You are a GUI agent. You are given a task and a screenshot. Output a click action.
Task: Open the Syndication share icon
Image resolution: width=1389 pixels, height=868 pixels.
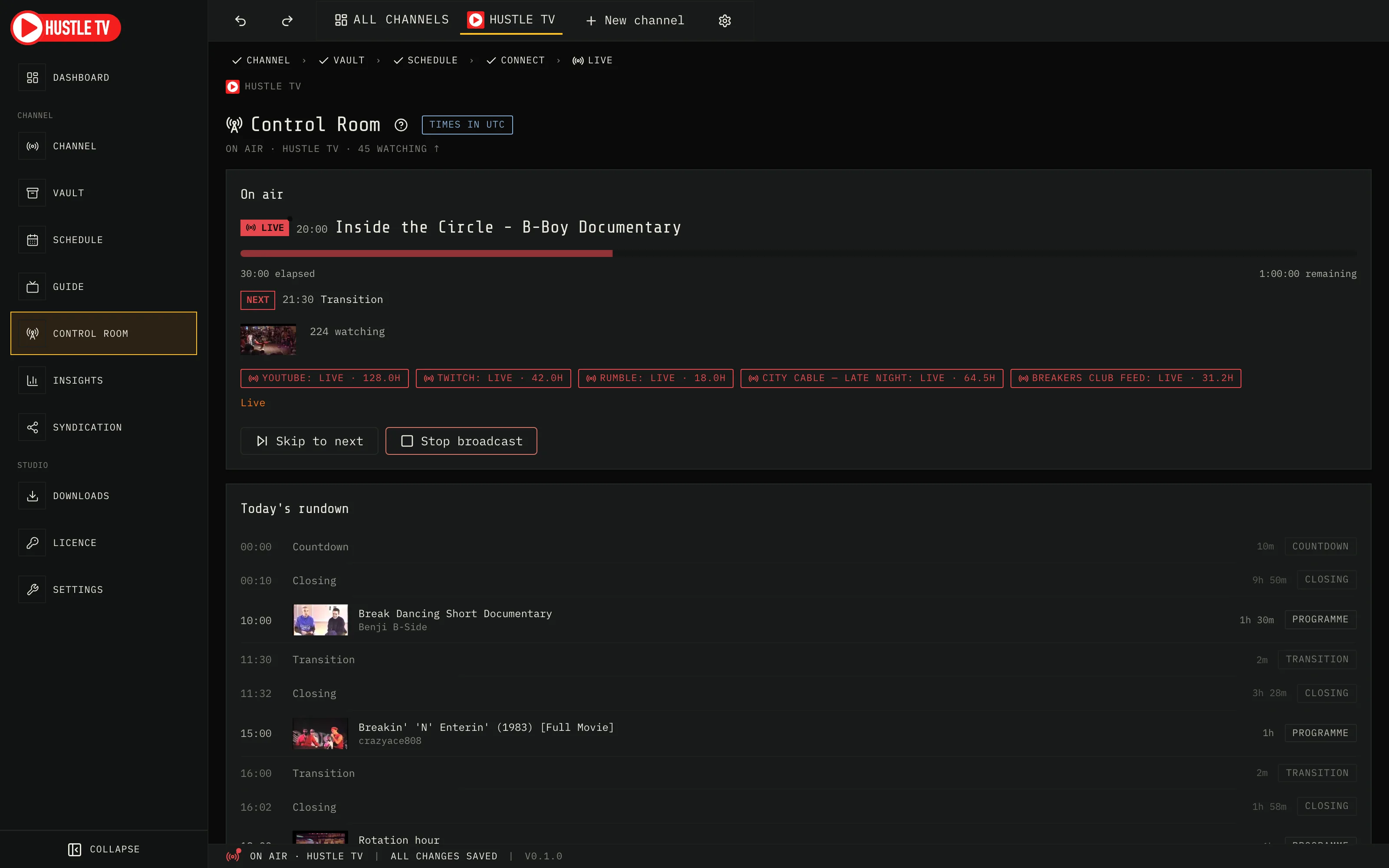(x=32, y=427)
